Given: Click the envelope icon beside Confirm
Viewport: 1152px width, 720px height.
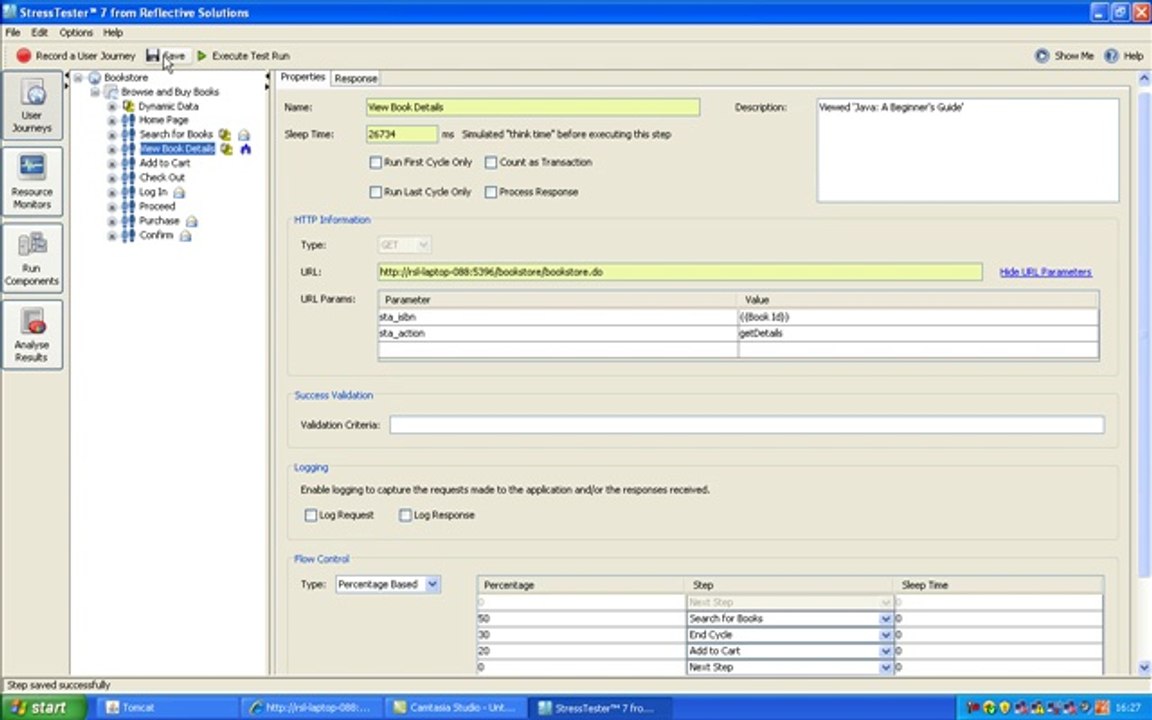Looking at the screenshot, I should click(185, 236).
